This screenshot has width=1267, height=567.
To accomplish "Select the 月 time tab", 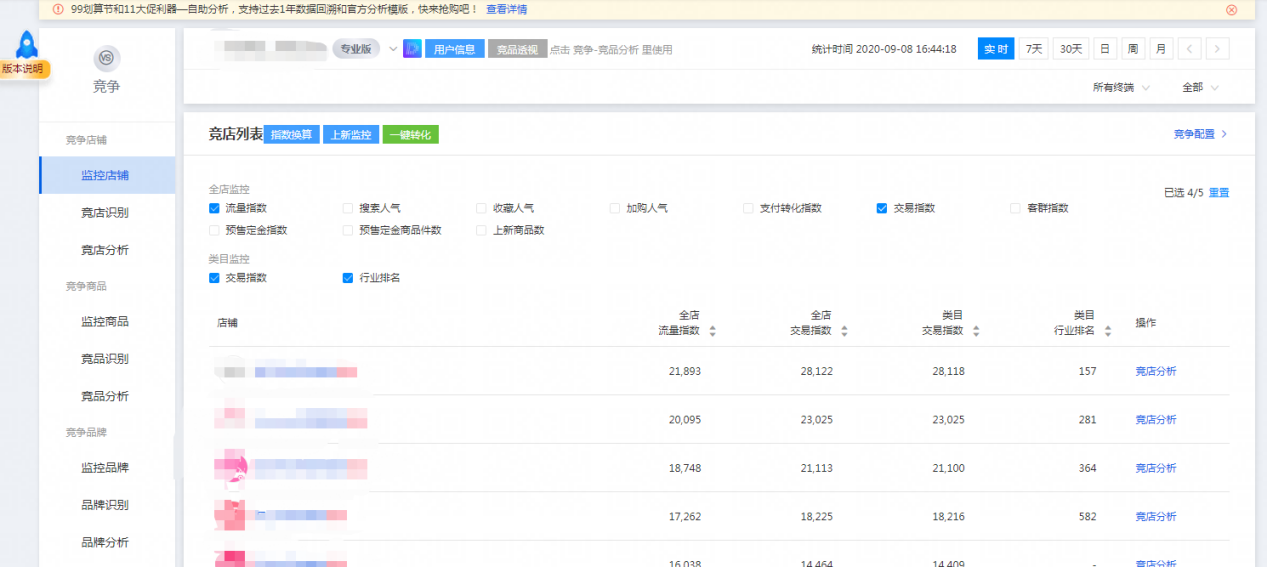I will pyautogui.click(x=1161, y=48).
